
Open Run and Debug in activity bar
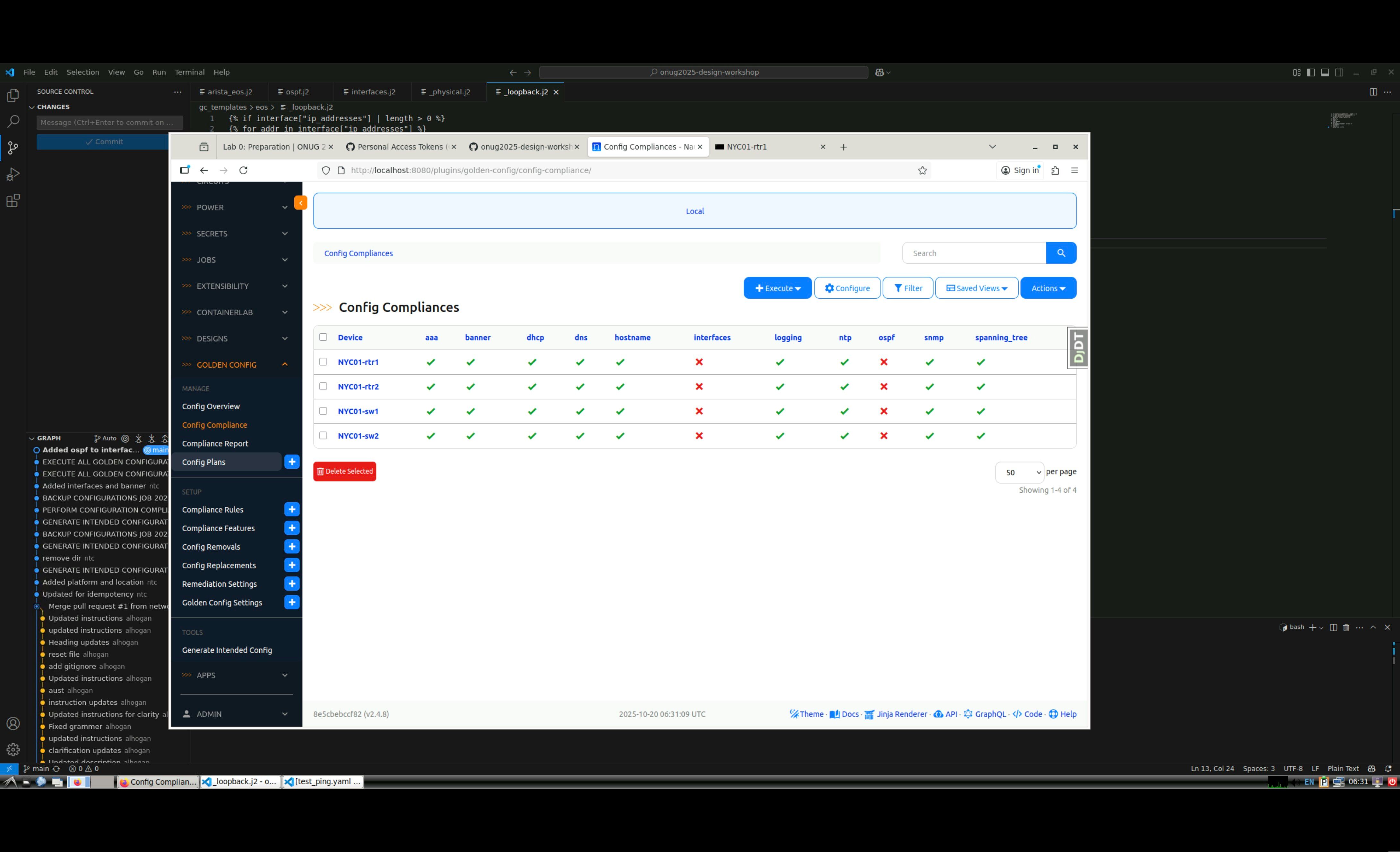[13, 175]
